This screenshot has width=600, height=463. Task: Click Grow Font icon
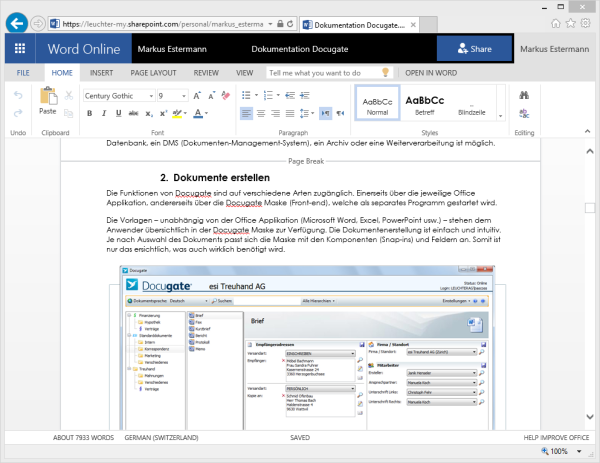point(197,95)
